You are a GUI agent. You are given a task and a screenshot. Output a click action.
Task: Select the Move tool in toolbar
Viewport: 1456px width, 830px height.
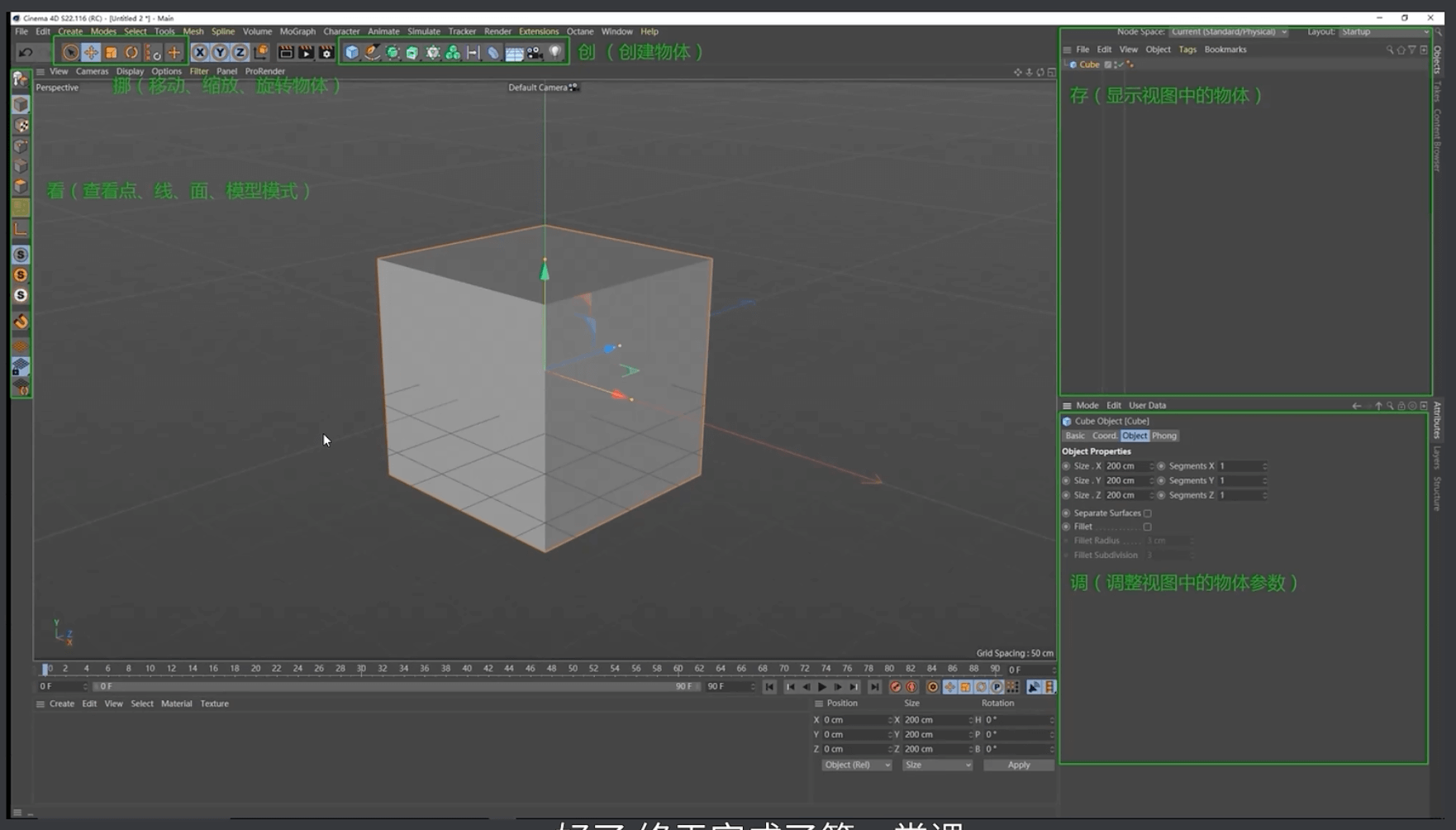[x=91, y=52]
